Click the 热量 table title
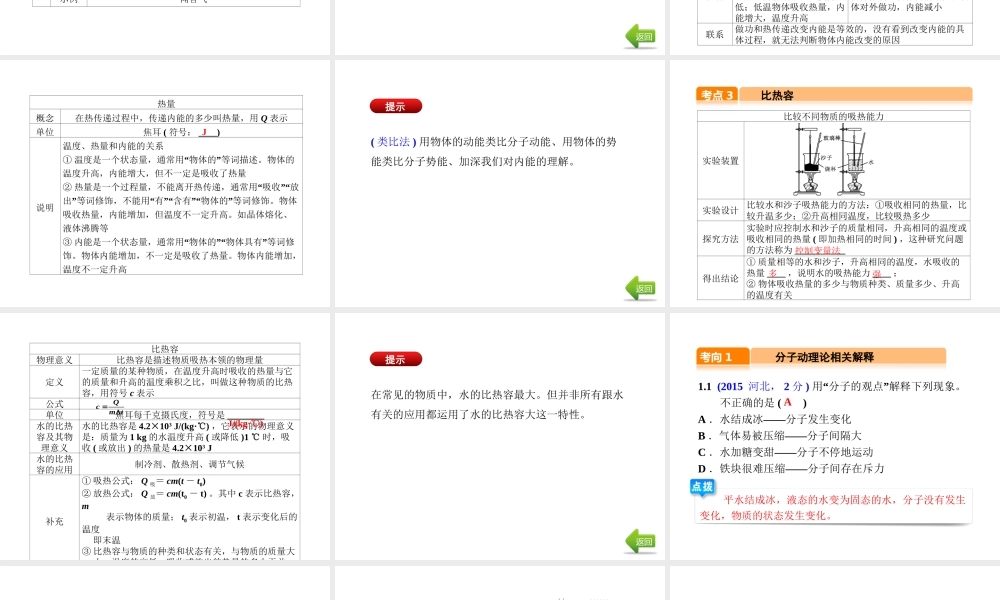 point(166,103)
